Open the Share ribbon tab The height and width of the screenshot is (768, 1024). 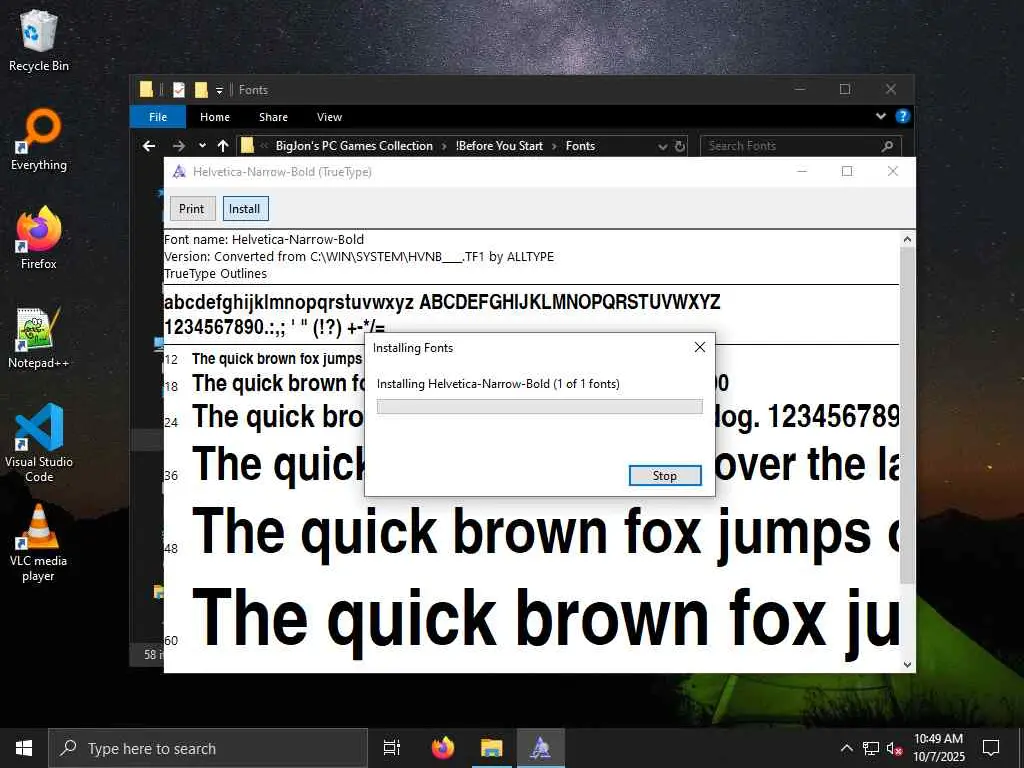point(273,117)
